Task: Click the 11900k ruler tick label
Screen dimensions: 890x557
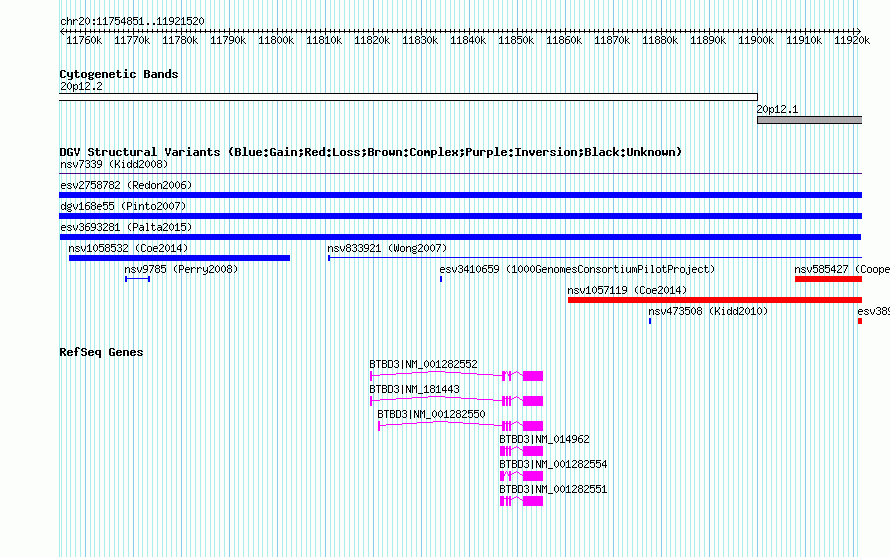Action: [x=756, y=40]
